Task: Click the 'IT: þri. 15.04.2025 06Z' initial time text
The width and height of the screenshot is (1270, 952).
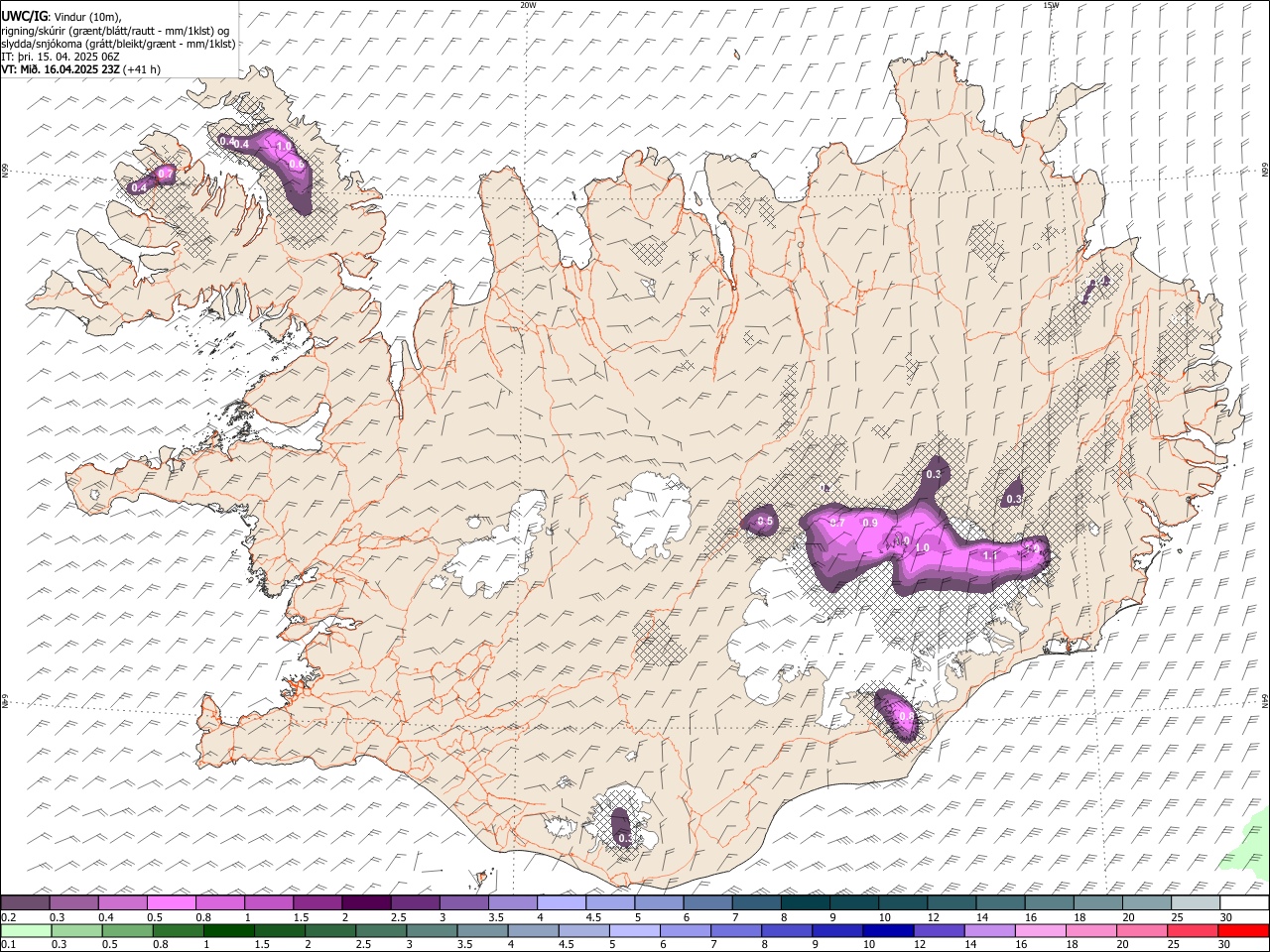Action: pyautogui.click(x=61, y=57)
